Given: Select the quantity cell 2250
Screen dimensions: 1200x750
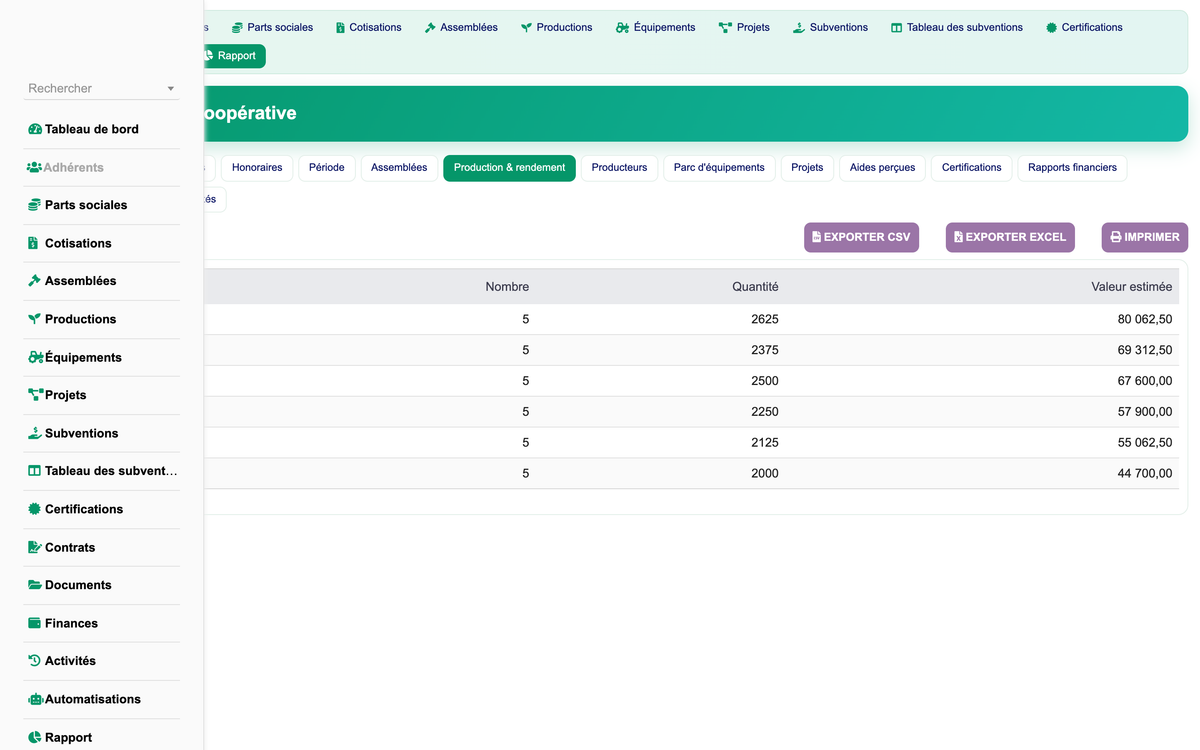Looking at the screenshot, I should click(x=765, y=412).
